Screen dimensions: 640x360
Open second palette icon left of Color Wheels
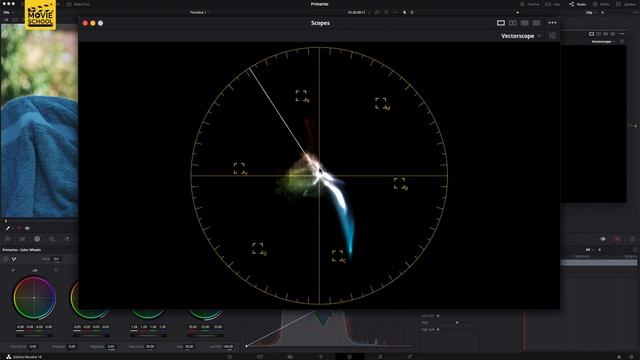click(x=22, y=239)
